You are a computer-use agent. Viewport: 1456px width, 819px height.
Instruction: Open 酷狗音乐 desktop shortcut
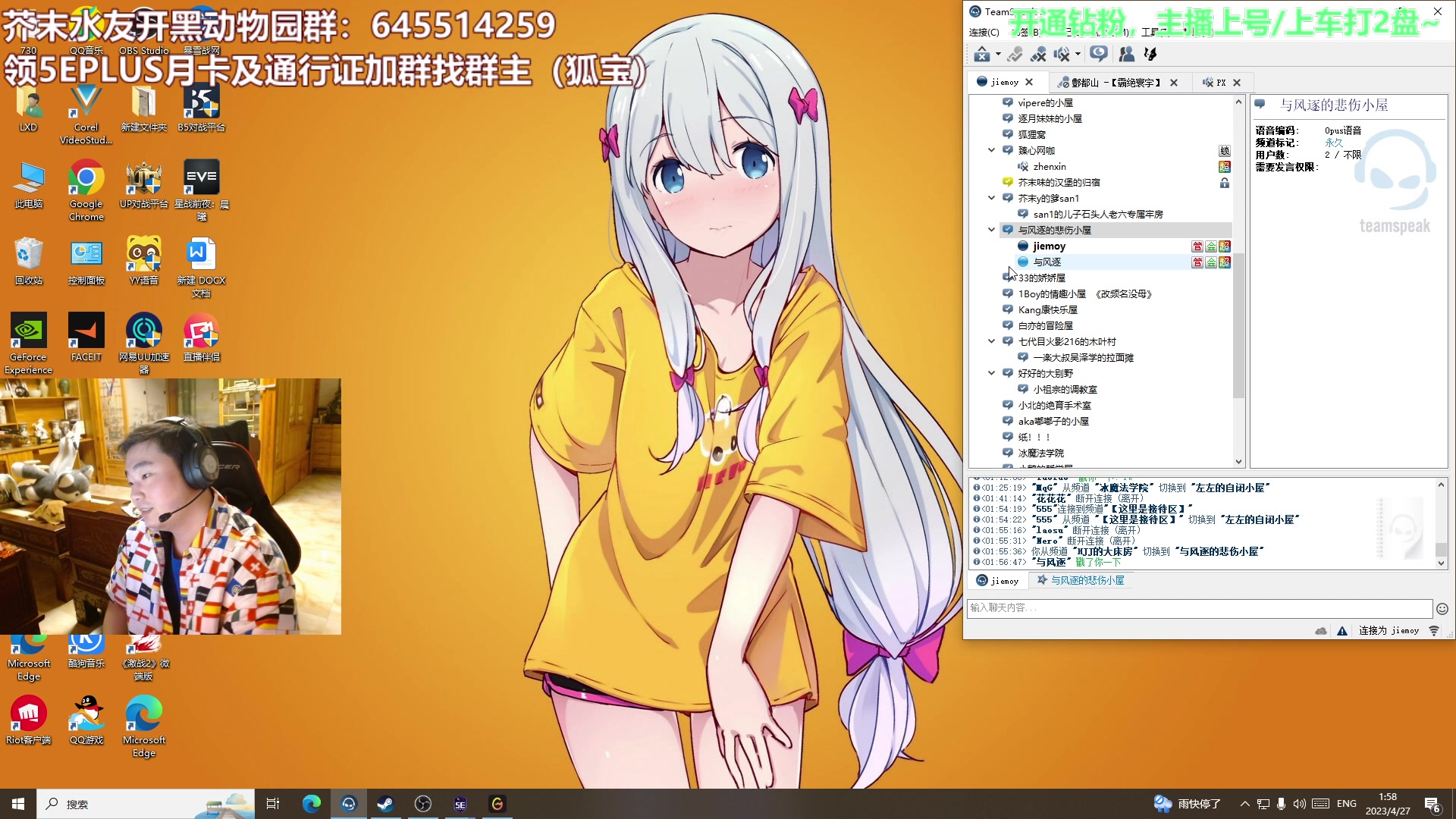point(86,653)
